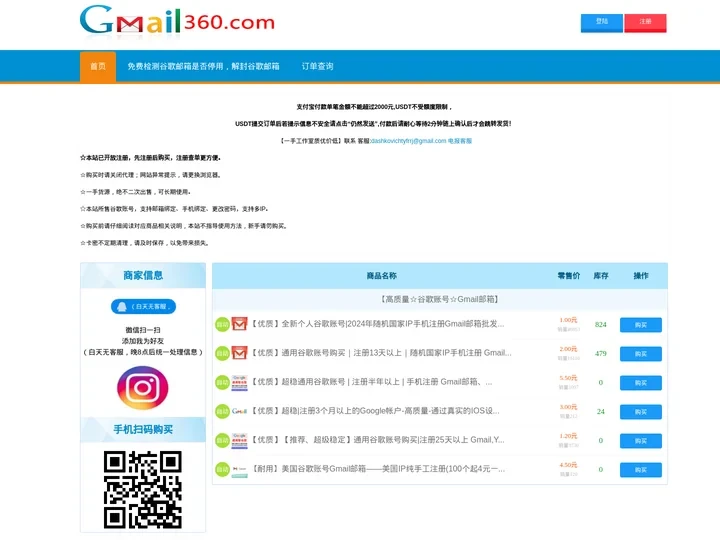Open product 超稳通用谷歌账号 注册半年以上

tap(372, 382)
